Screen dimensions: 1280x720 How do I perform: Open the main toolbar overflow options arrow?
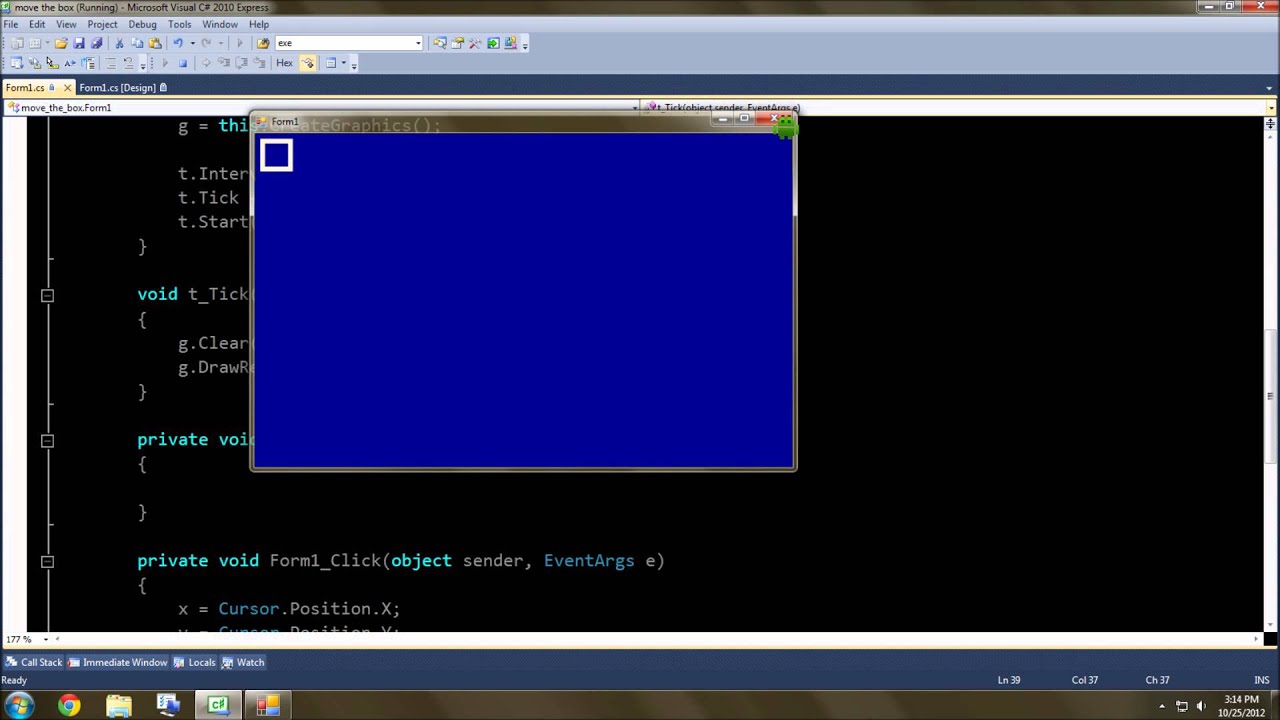tap(525, 44)
